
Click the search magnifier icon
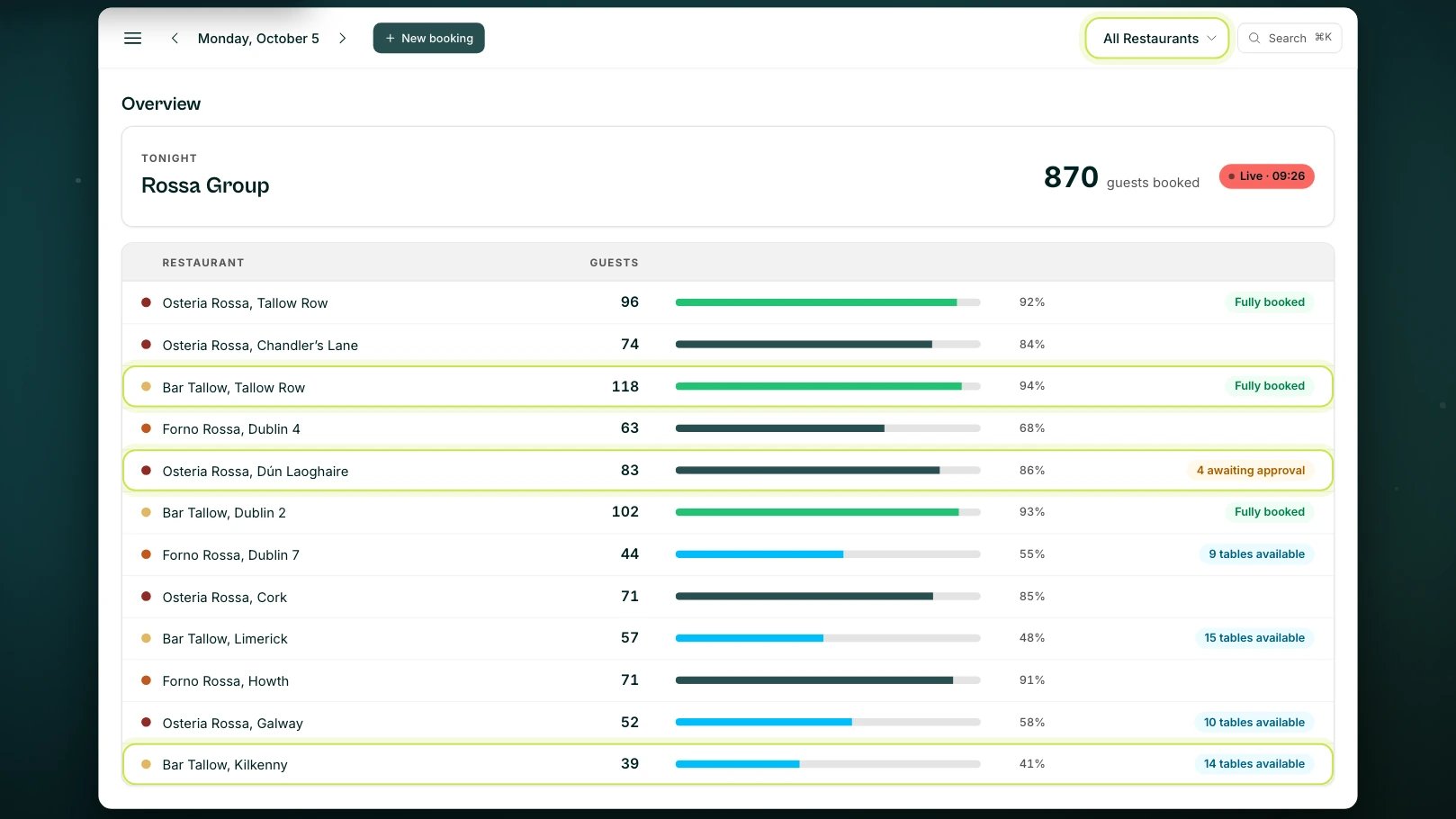tap(1254, 38)
